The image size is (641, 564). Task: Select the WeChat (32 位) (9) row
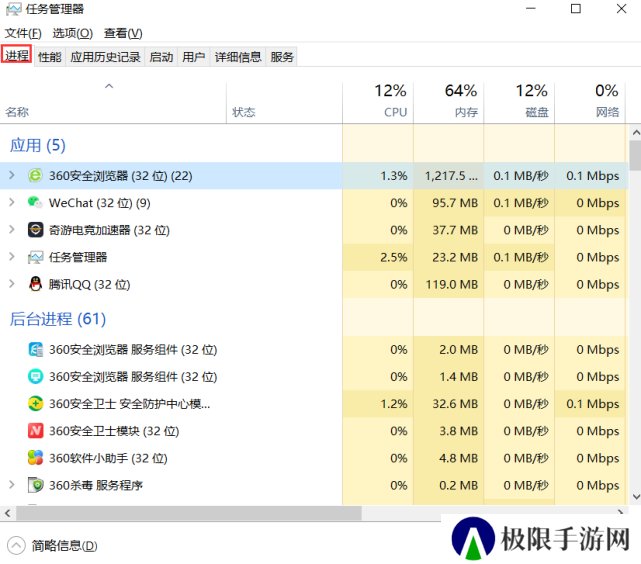pyautogui.click(x=313, y=203)
